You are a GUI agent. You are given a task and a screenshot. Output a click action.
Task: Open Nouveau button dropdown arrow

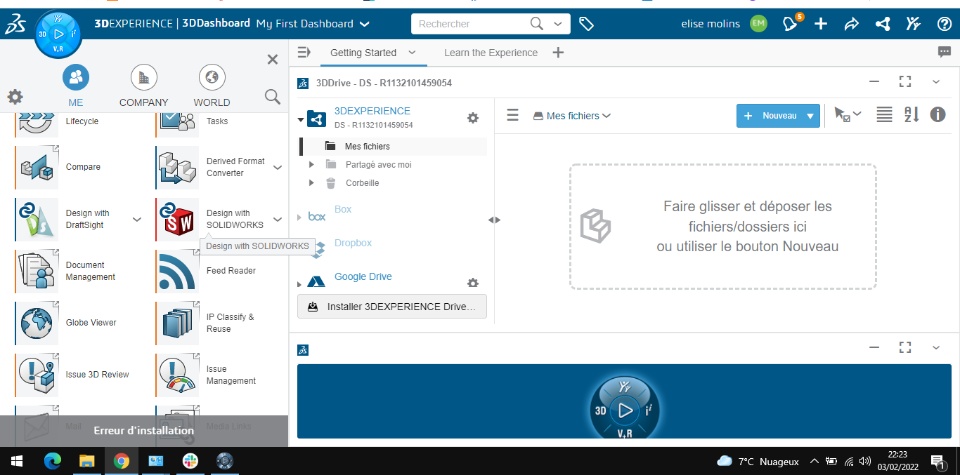click(x=810, y=116)
